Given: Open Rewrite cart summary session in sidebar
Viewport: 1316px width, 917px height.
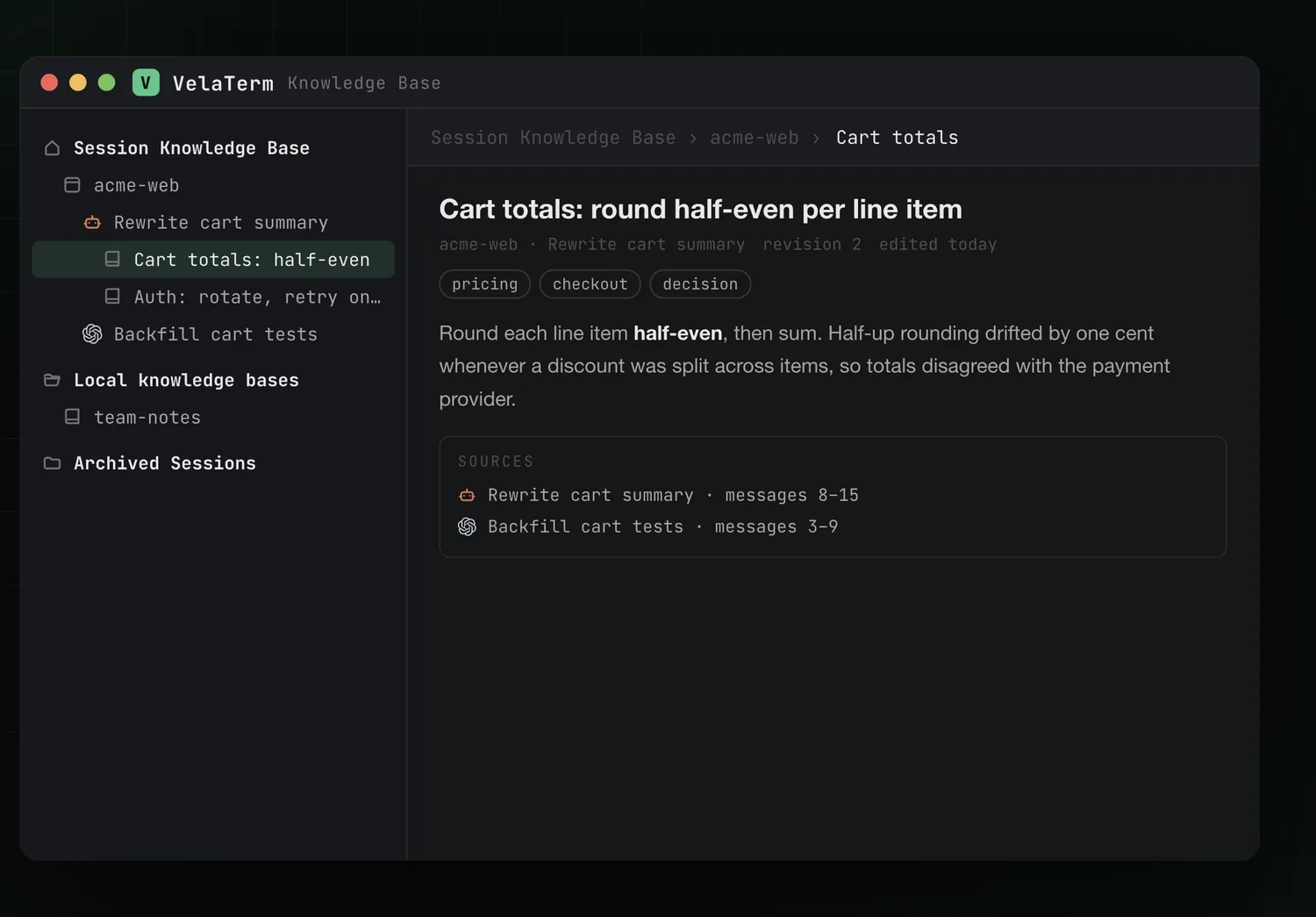Looking at the screenshot, I should click(213, 223).
